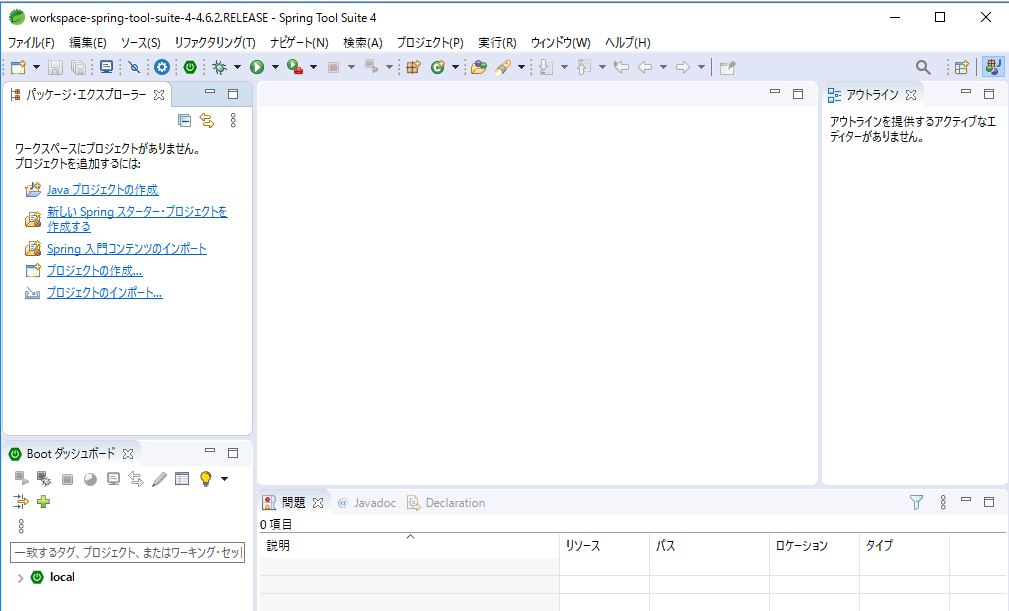Click the yellow lightbulb icon in Boot Dashboard
This screenshot has height=611, width=1009.
(x=205, y=479)
